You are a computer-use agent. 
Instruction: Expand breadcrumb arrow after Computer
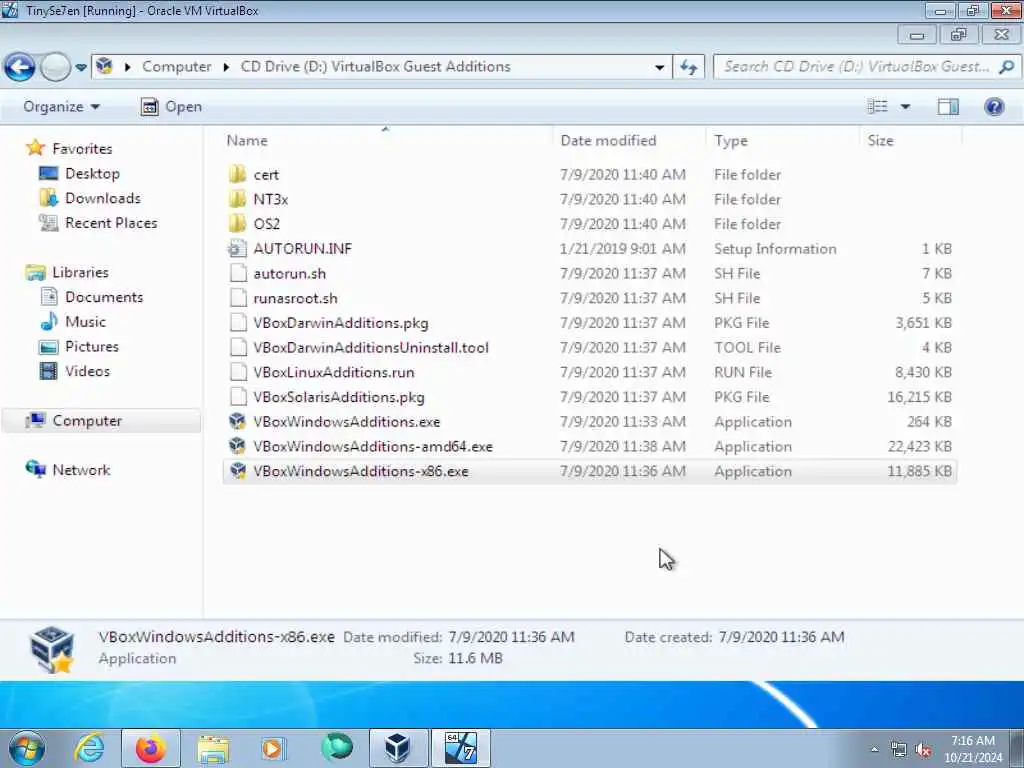pyautogui.click(x=226, y=67)
